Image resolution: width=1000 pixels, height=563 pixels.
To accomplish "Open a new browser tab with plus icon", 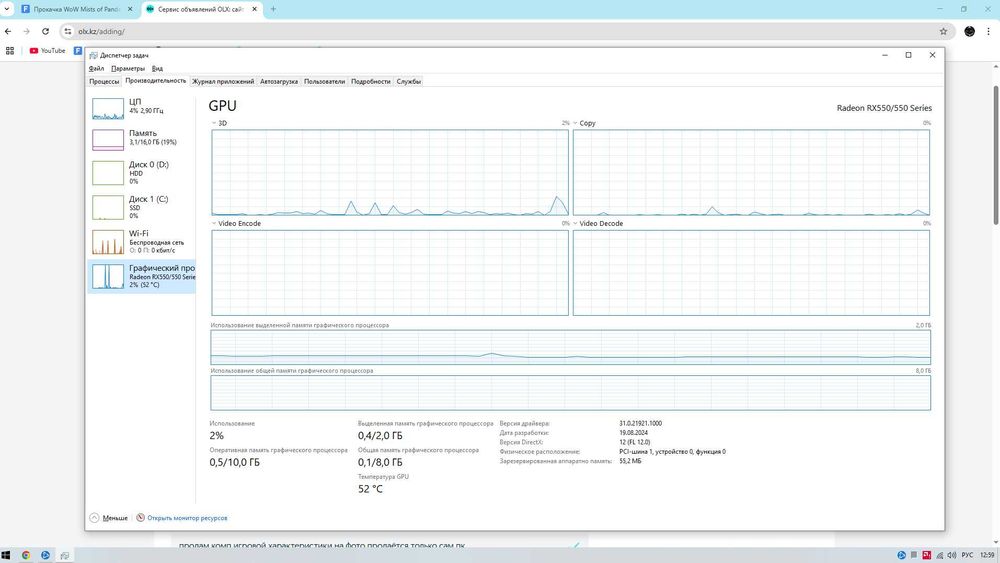I will 273,10.
